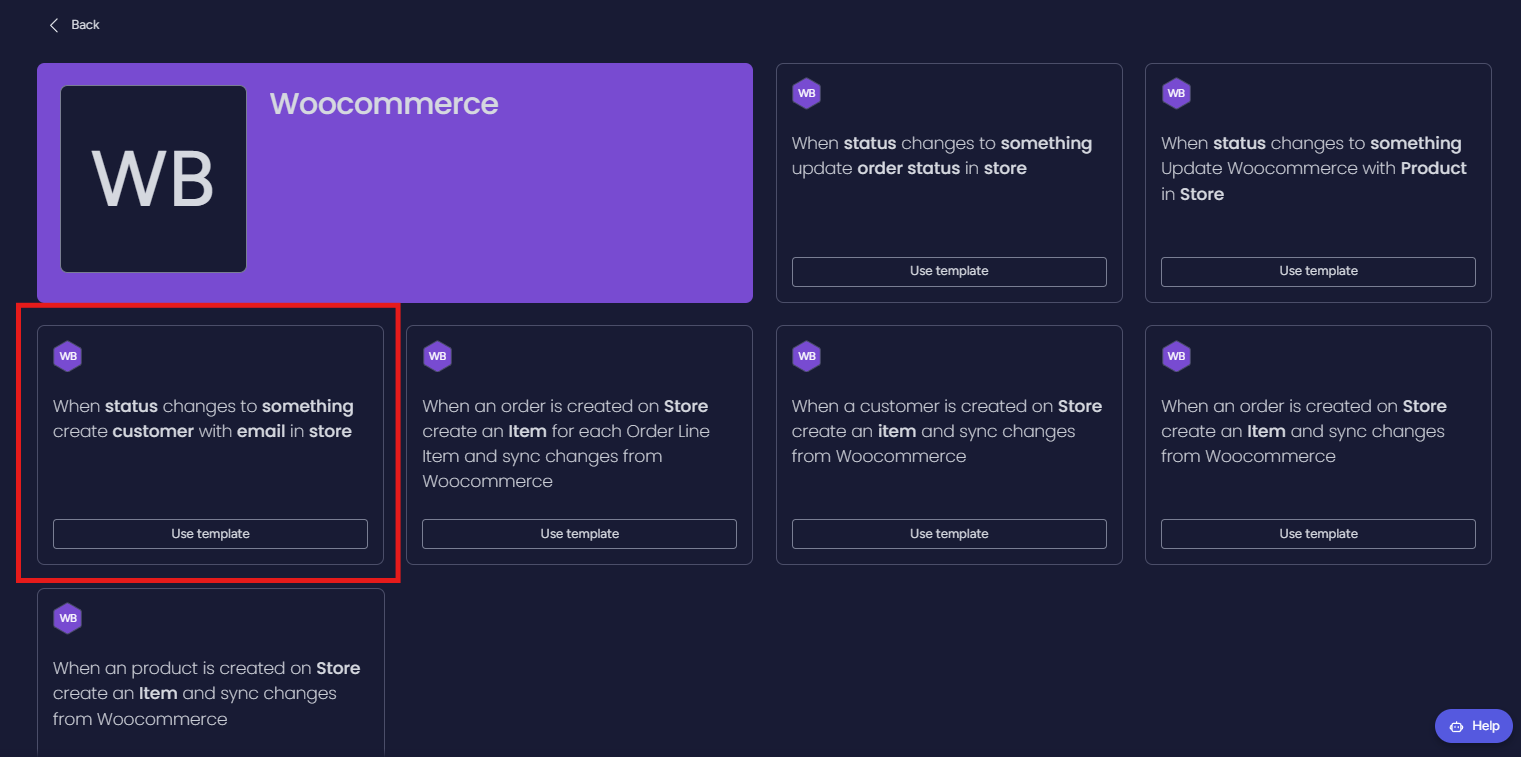1521x757 pixels.
Task: Click the Woocommerce heading in the purple banner
Action: pos(384,103)
